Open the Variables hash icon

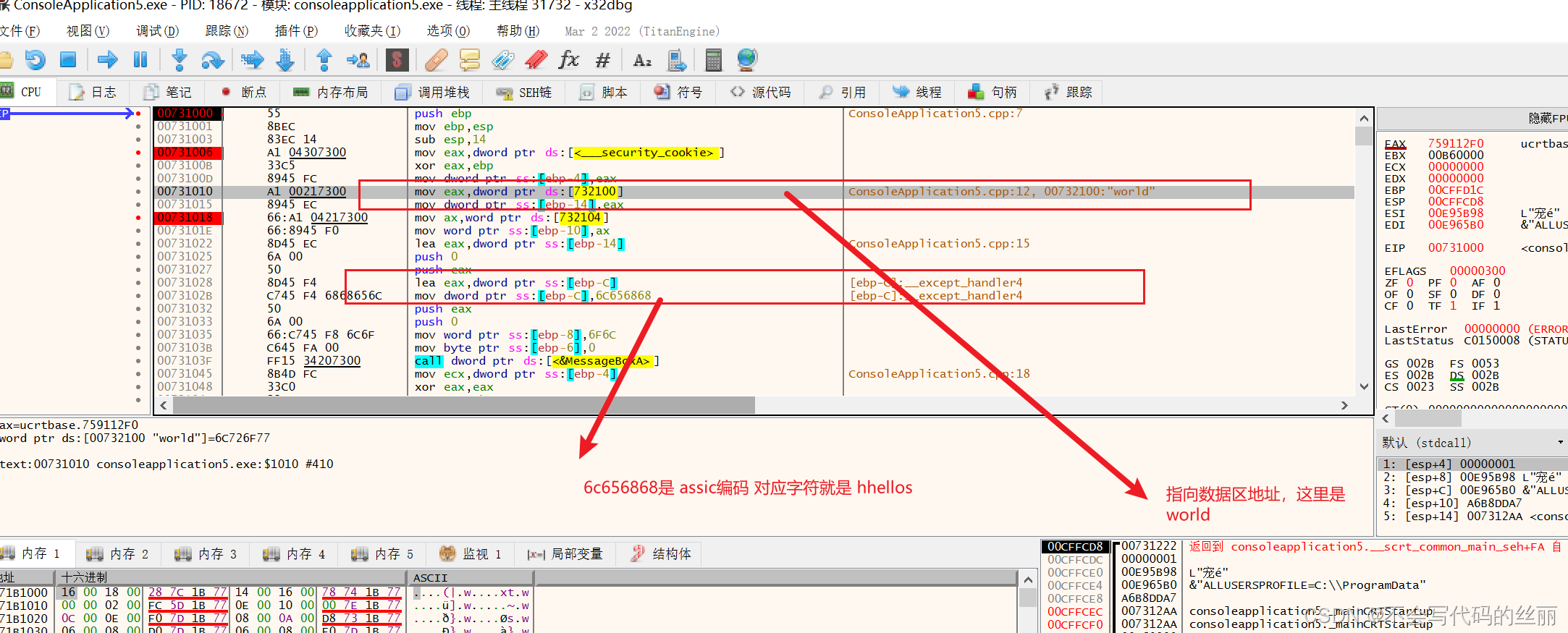point(602,60)
